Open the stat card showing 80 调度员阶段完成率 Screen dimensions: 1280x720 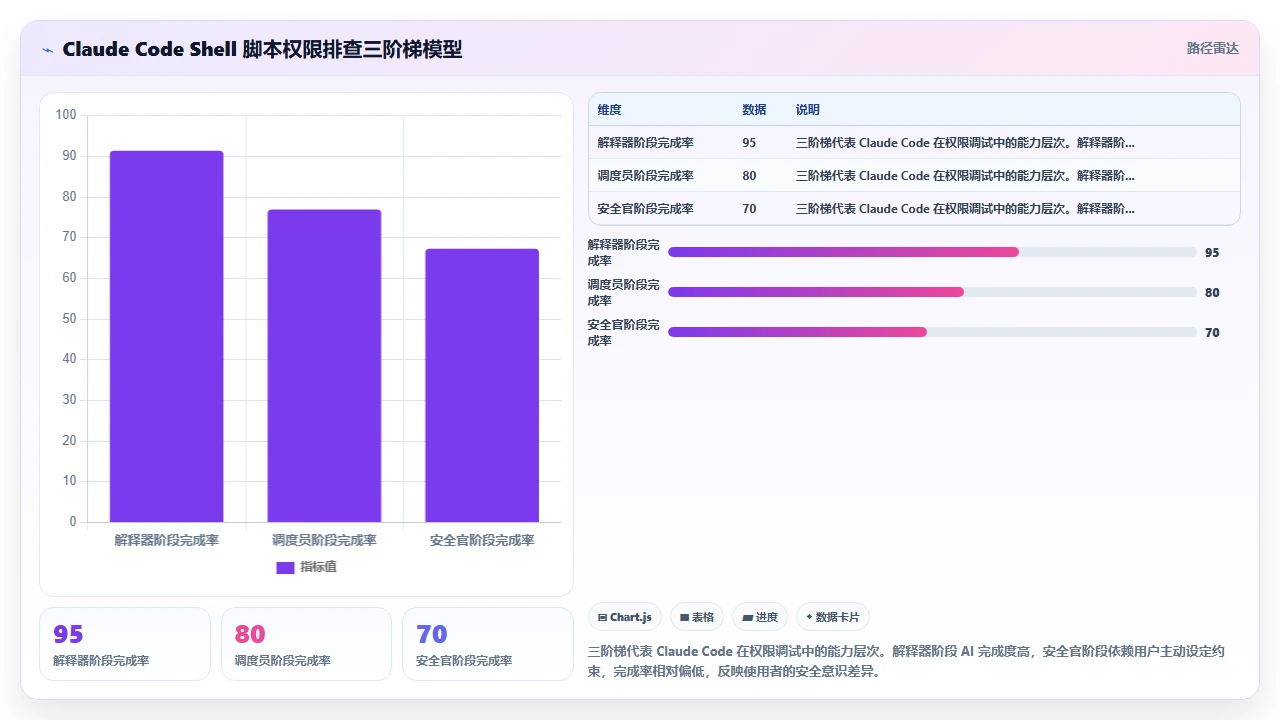(x=306, y=644)
